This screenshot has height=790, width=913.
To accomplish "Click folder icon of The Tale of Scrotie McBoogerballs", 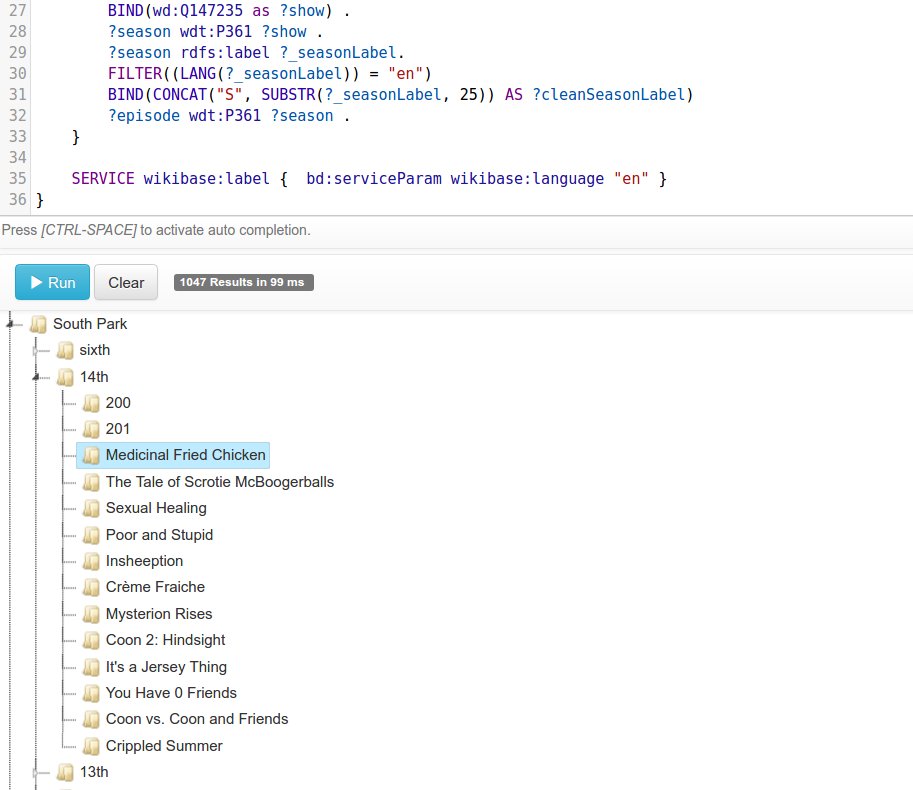I will pos(91,483).
